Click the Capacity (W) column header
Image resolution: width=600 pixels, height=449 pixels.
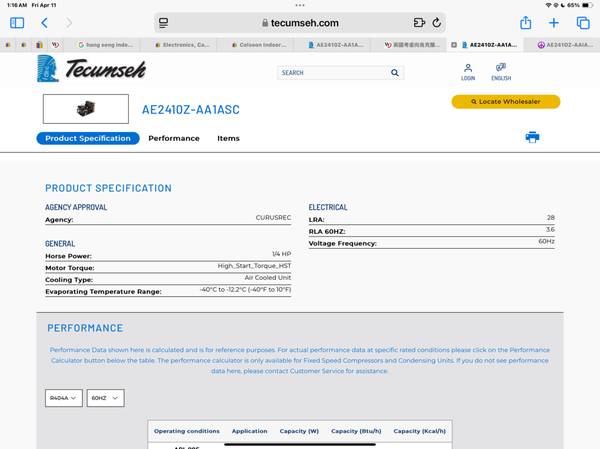point(299,431)
